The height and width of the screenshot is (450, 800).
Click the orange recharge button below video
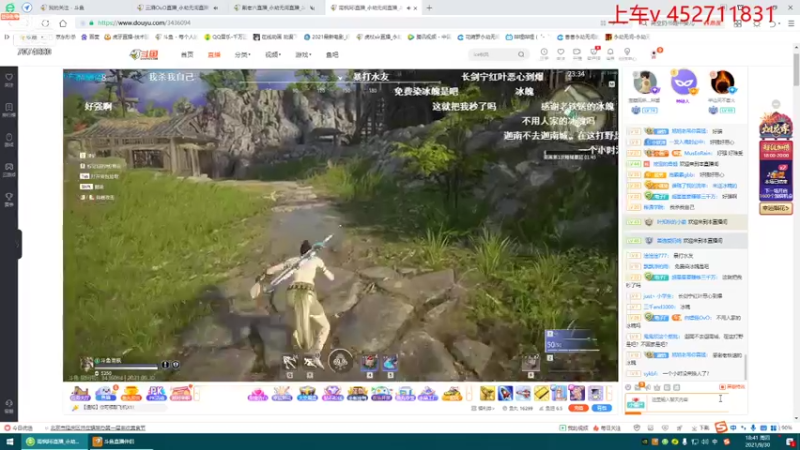579,408
